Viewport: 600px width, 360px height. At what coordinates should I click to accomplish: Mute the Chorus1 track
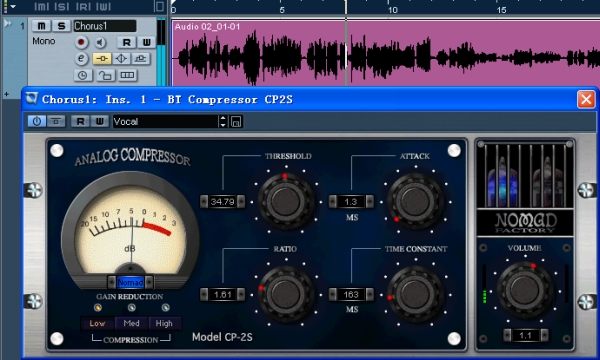click(41, 26)
